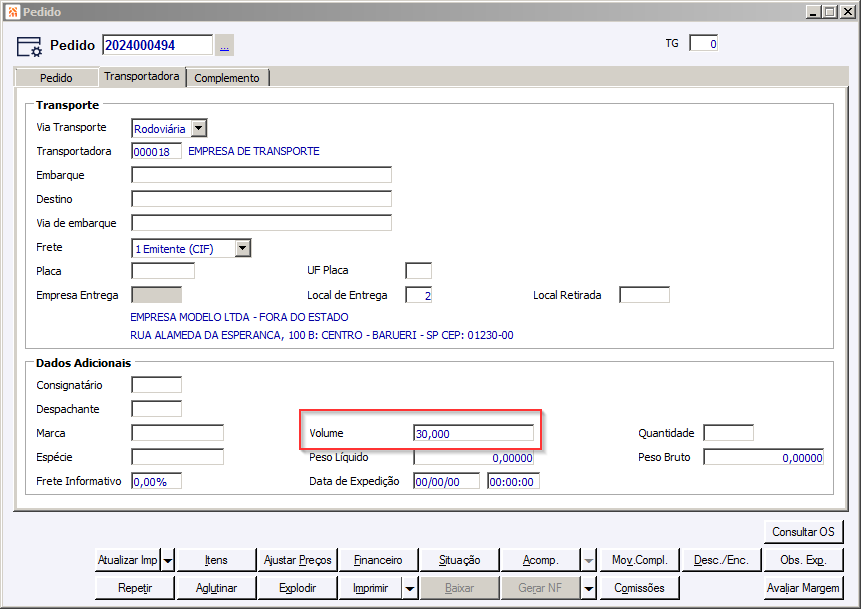The width and height of the screenshot is (861, 609).
Task: Expand the Acomp. dropdown arrow
Action: [589, 560]
